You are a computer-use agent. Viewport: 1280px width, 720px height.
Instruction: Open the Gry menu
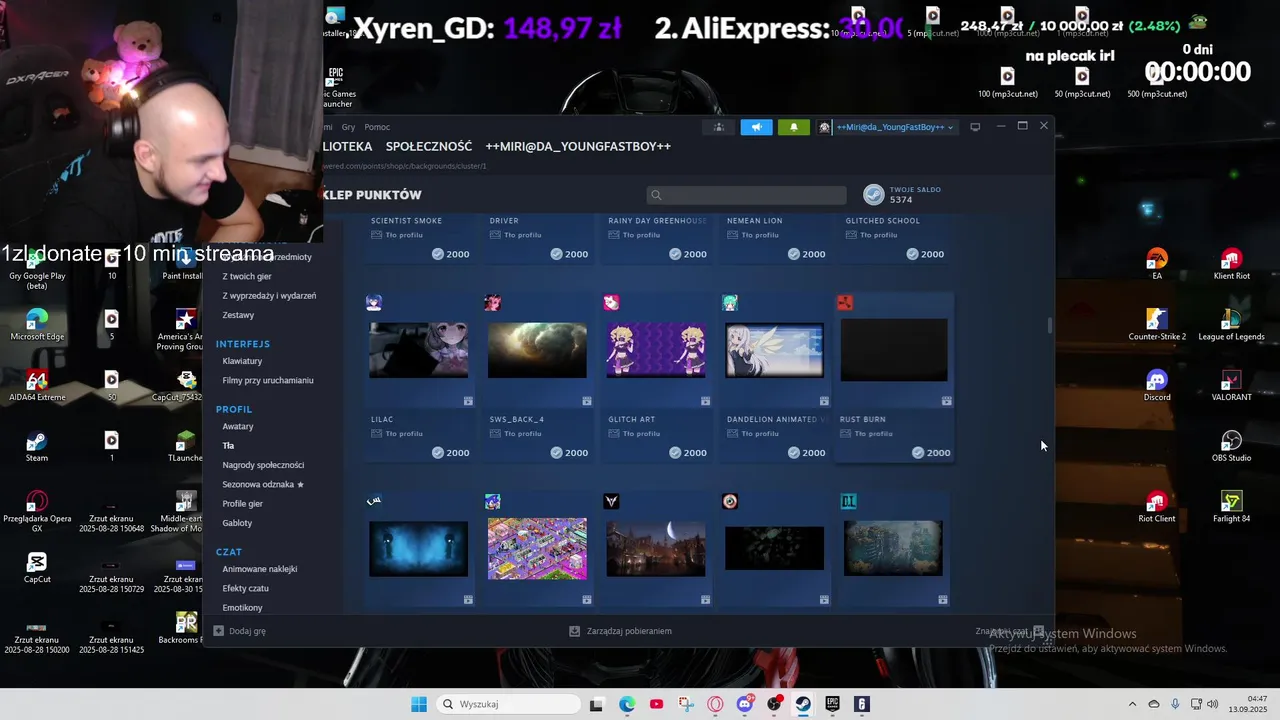click(348, 127)
